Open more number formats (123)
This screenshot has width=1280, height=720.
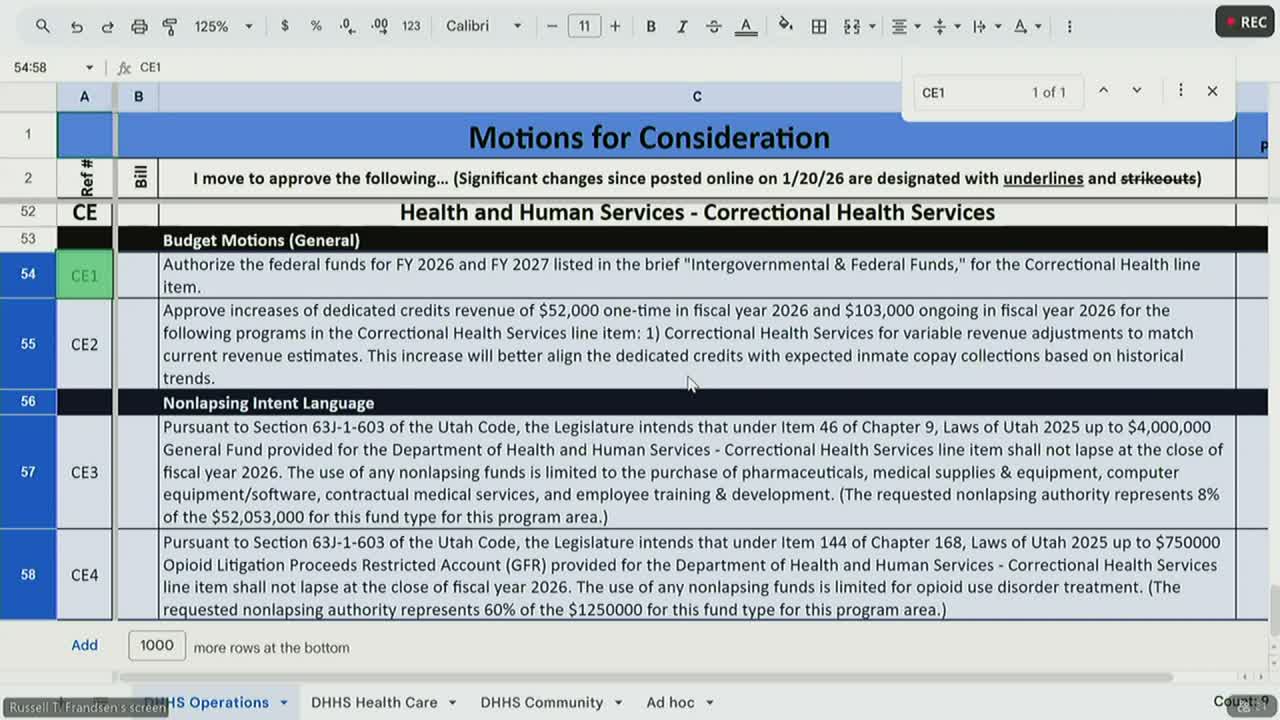click(x=411, y=26)
